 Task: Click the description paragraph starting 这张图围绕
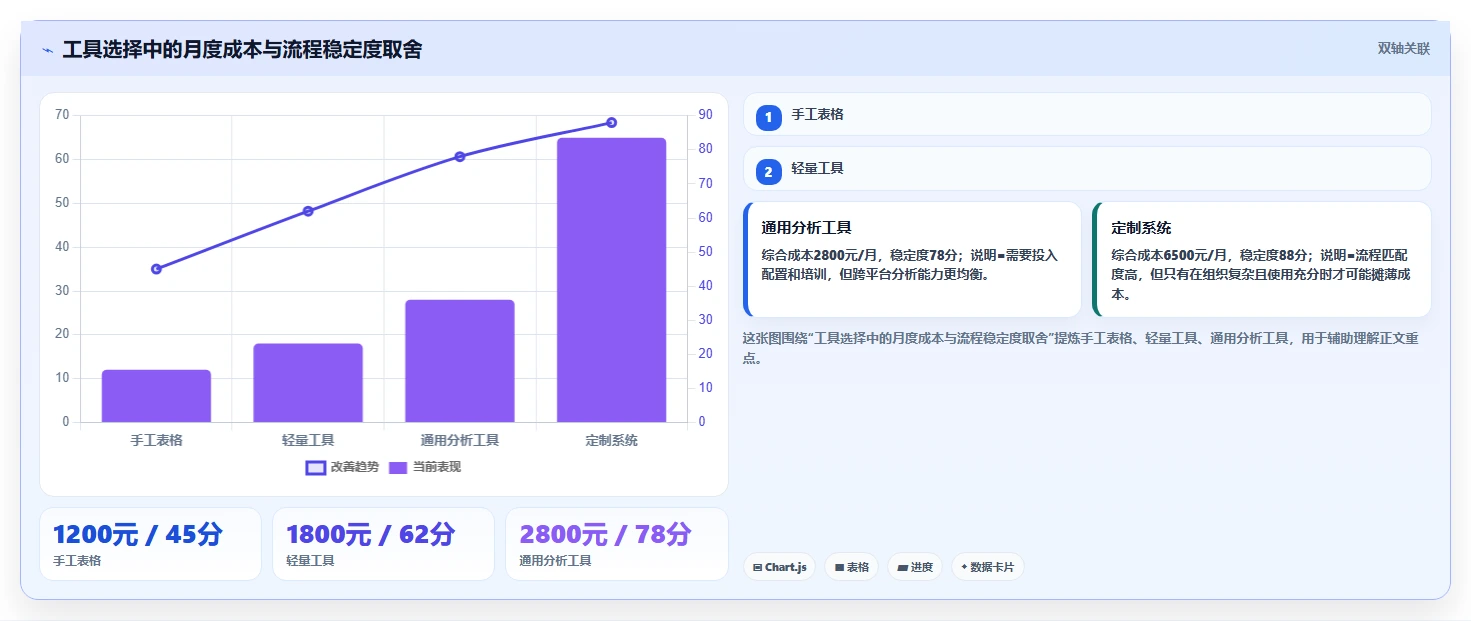click(1081, 348)
